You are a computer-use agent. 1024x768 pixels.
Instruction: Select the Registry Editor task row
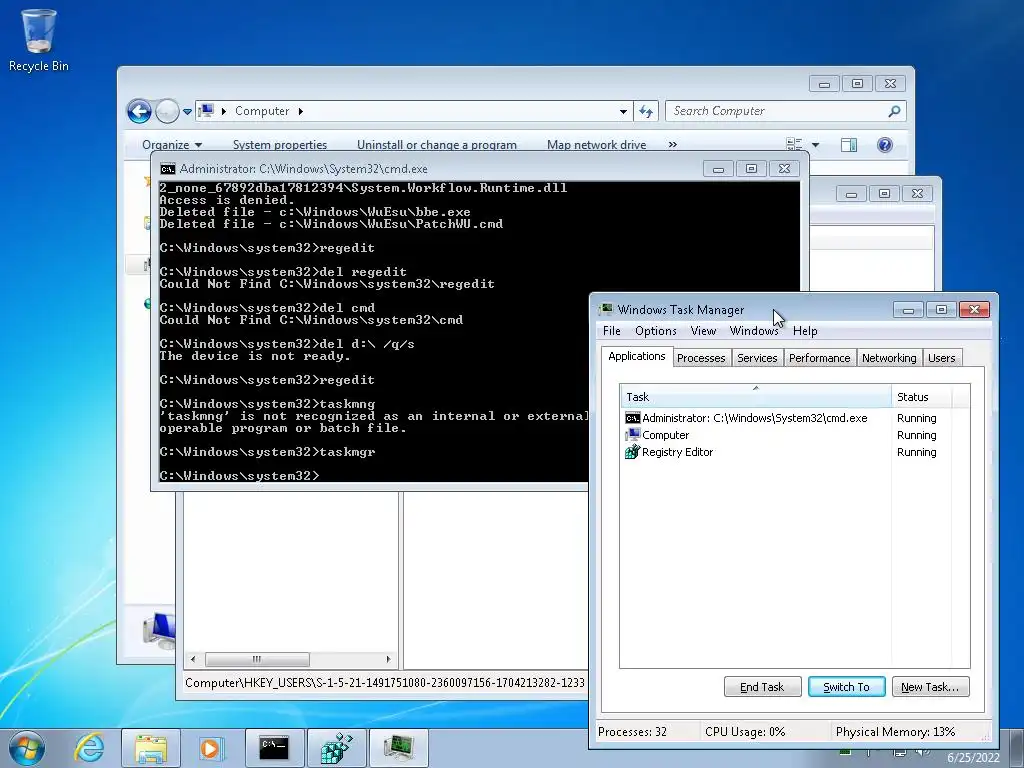coord(795,452)
